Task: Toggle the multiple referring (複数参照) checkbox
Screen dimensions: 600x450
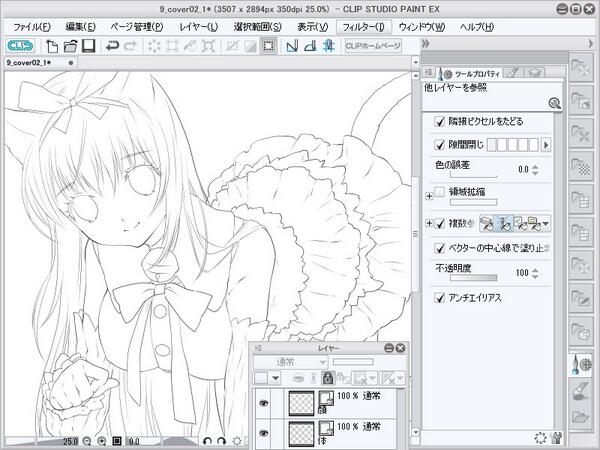Action: (440, 223)
